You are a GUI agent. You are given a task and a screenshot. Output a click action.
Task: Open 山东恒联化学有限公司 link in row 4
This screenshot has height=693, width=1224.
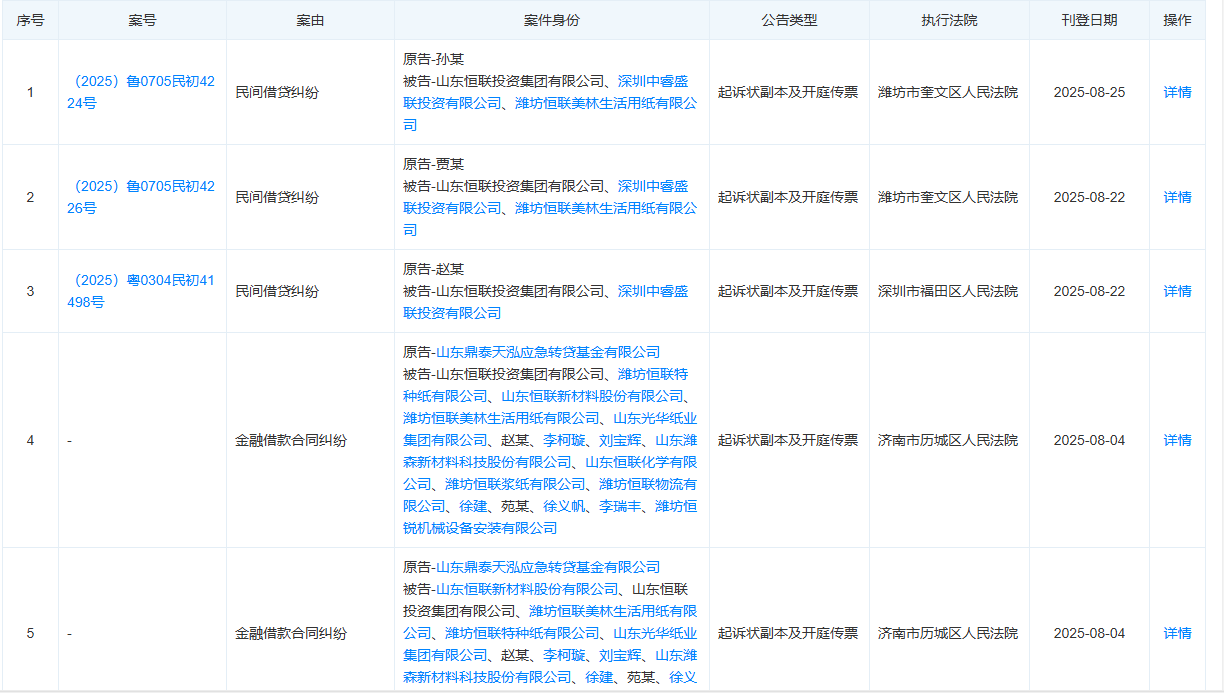coord(550,473)
